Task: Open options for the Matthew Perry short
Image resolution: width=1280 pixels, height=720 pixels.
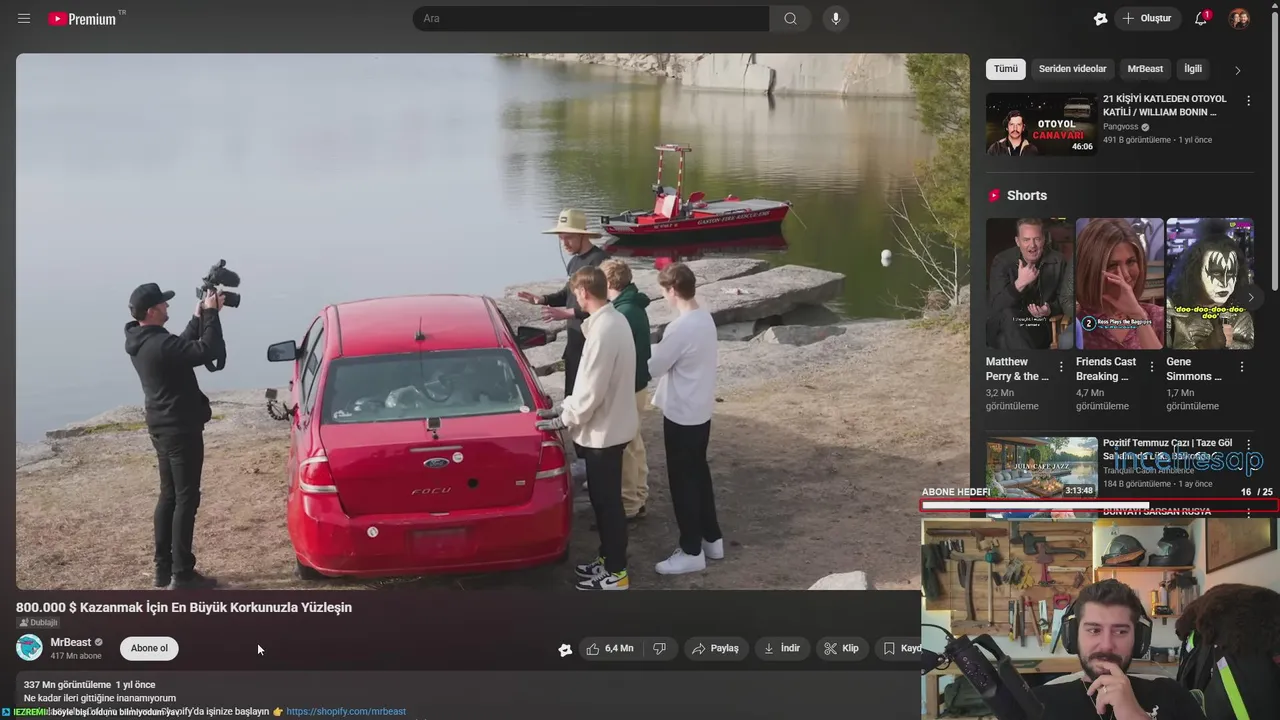Action: [1061, 367]
